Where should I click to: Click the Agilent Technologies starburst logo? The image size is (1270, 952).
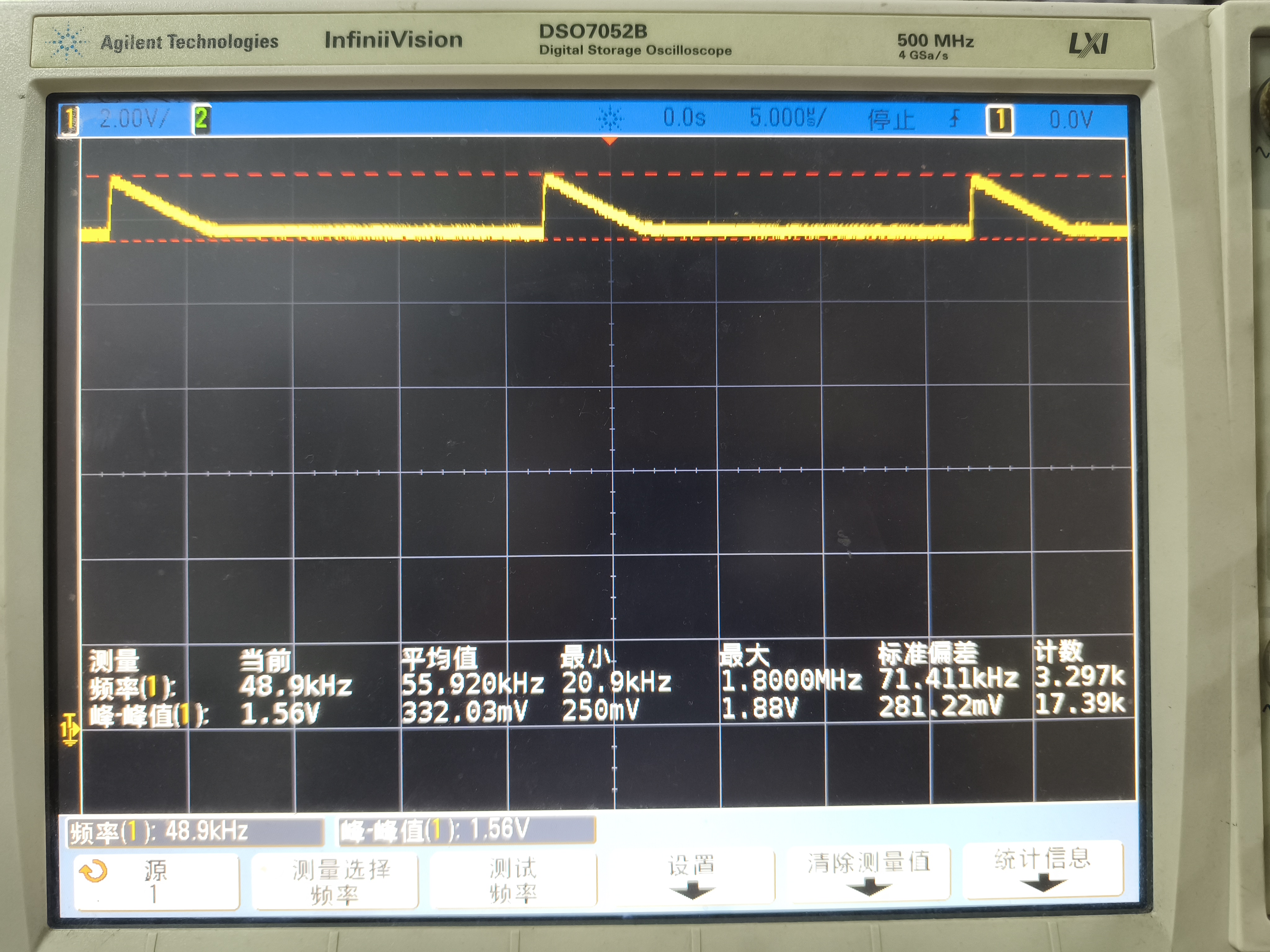(67, 42)
